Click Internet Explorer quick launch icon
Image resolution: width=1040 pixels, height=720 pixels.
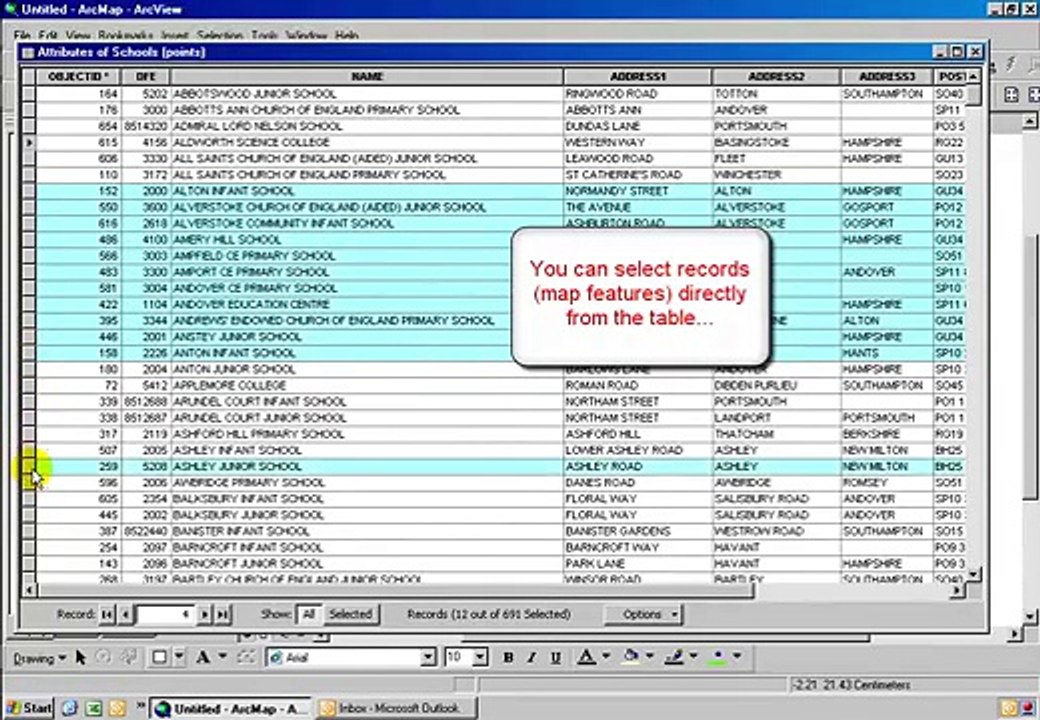point(70,708)
